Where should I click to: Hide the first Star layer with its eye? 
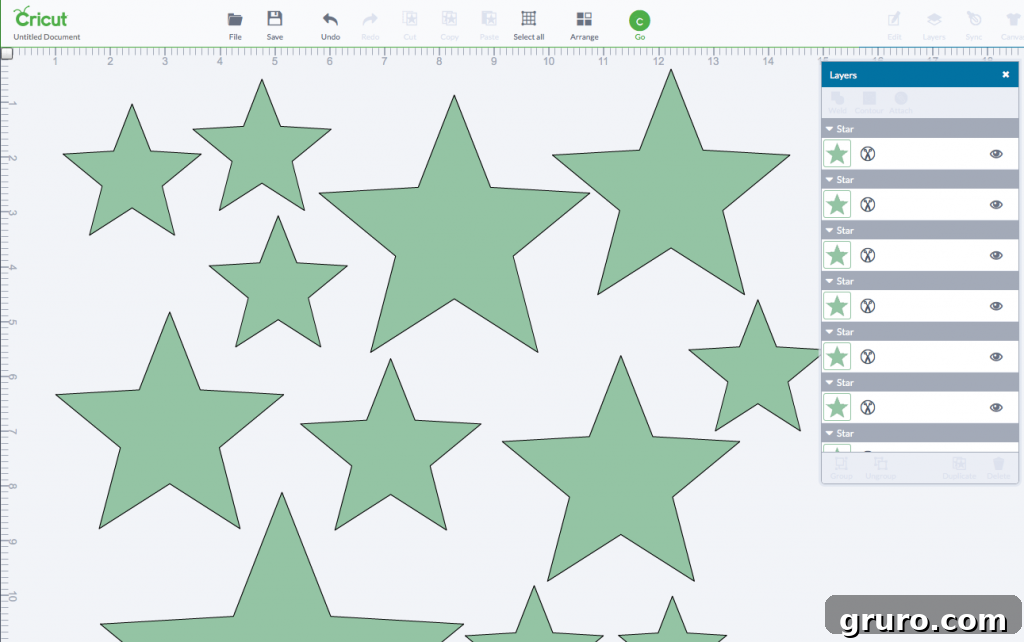[996, 154]
